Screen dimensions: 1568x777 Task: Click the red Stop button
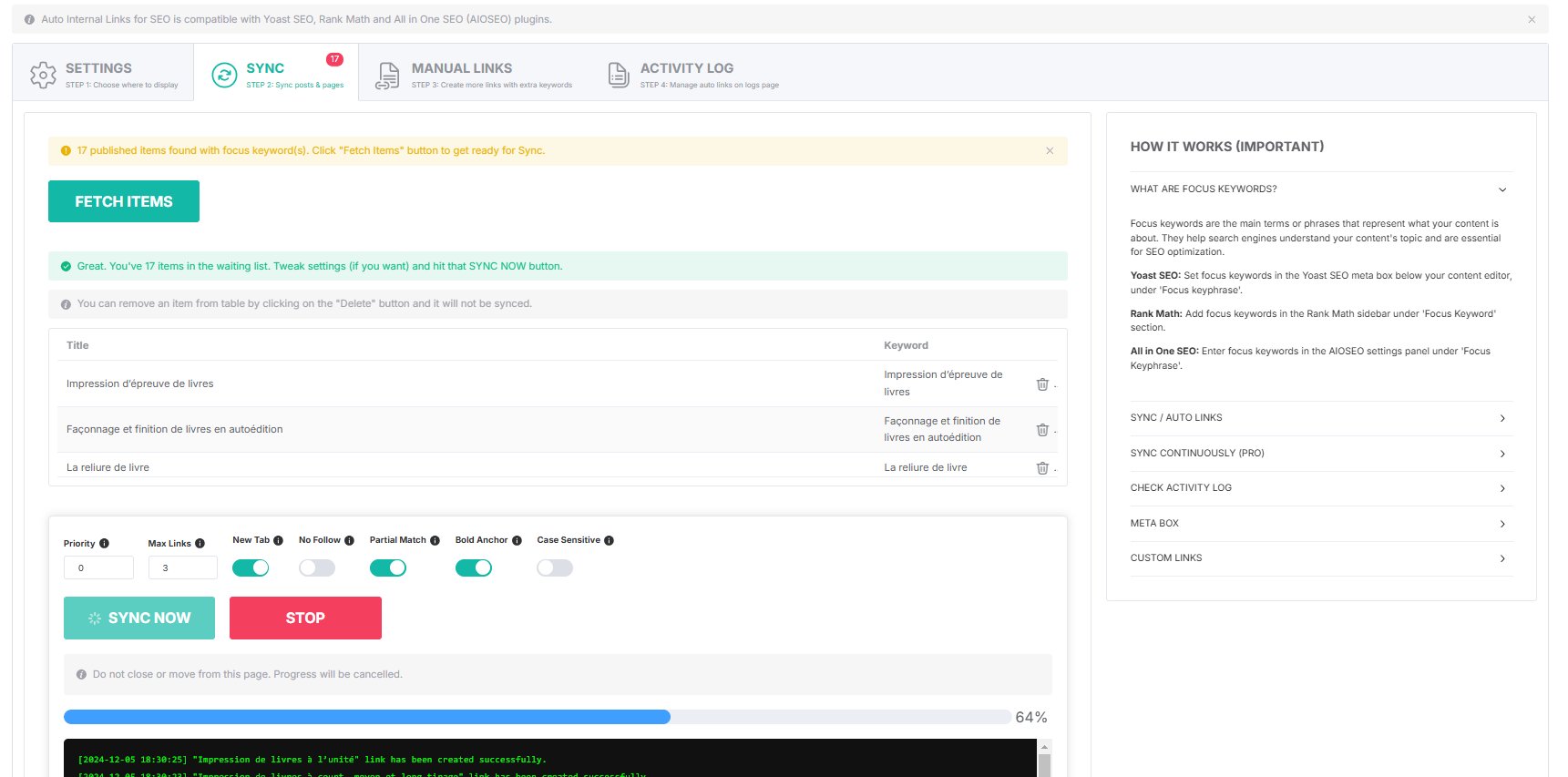305,618
